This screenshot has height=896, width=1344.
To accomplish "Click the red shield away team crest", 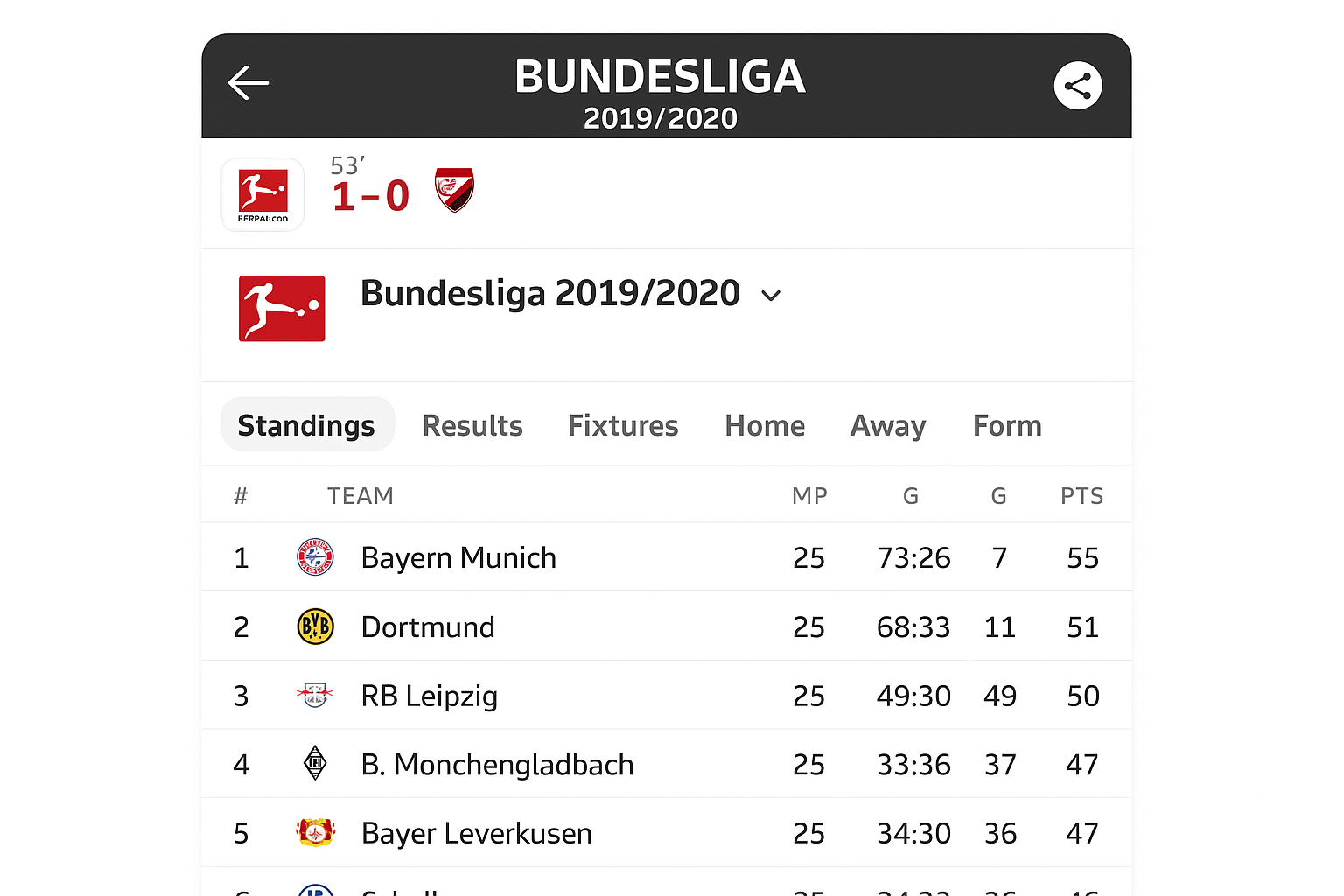I will click(x=454, y=190).
